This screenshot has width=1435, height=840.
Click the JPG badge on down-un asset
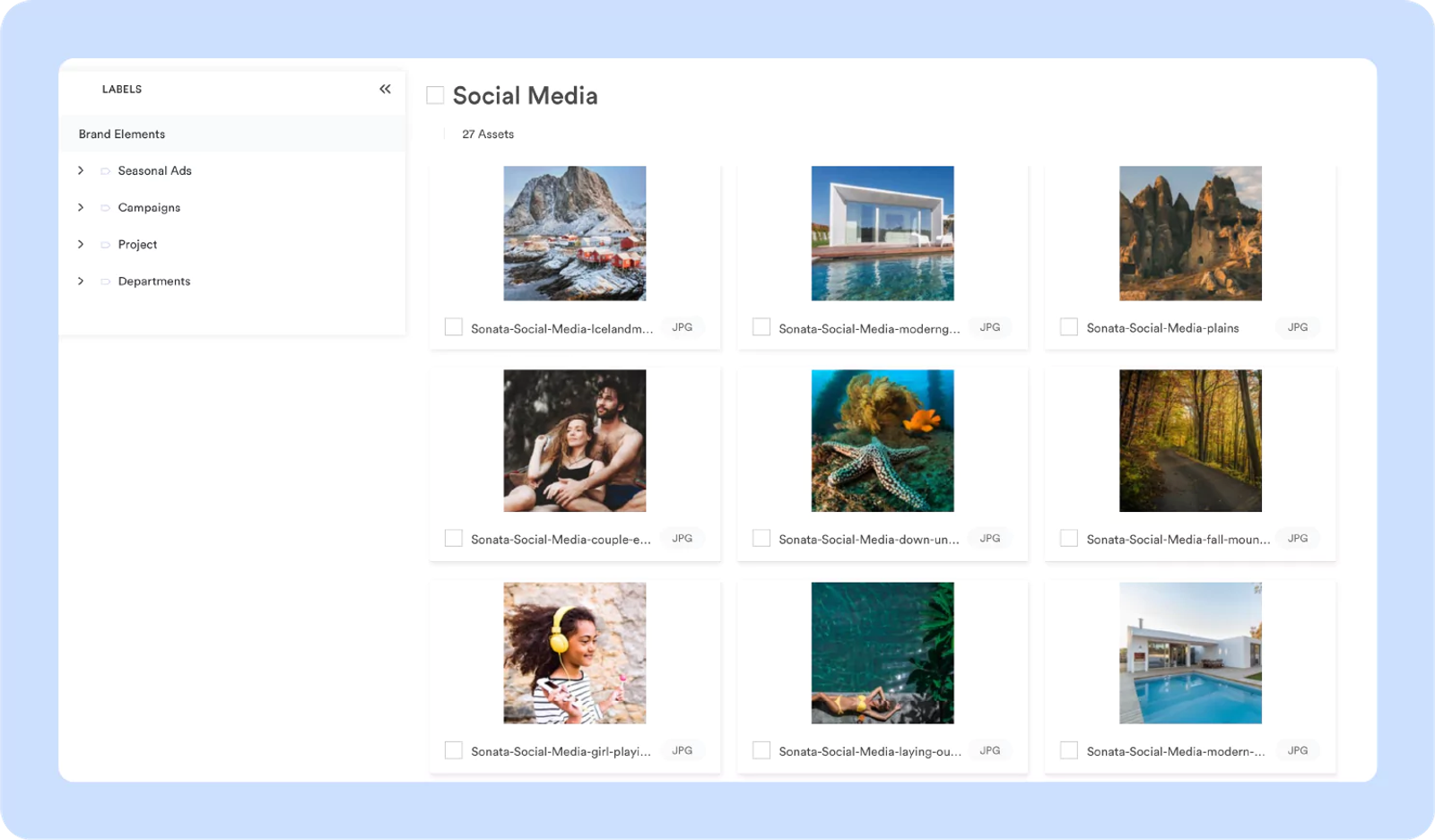[990, 538]
